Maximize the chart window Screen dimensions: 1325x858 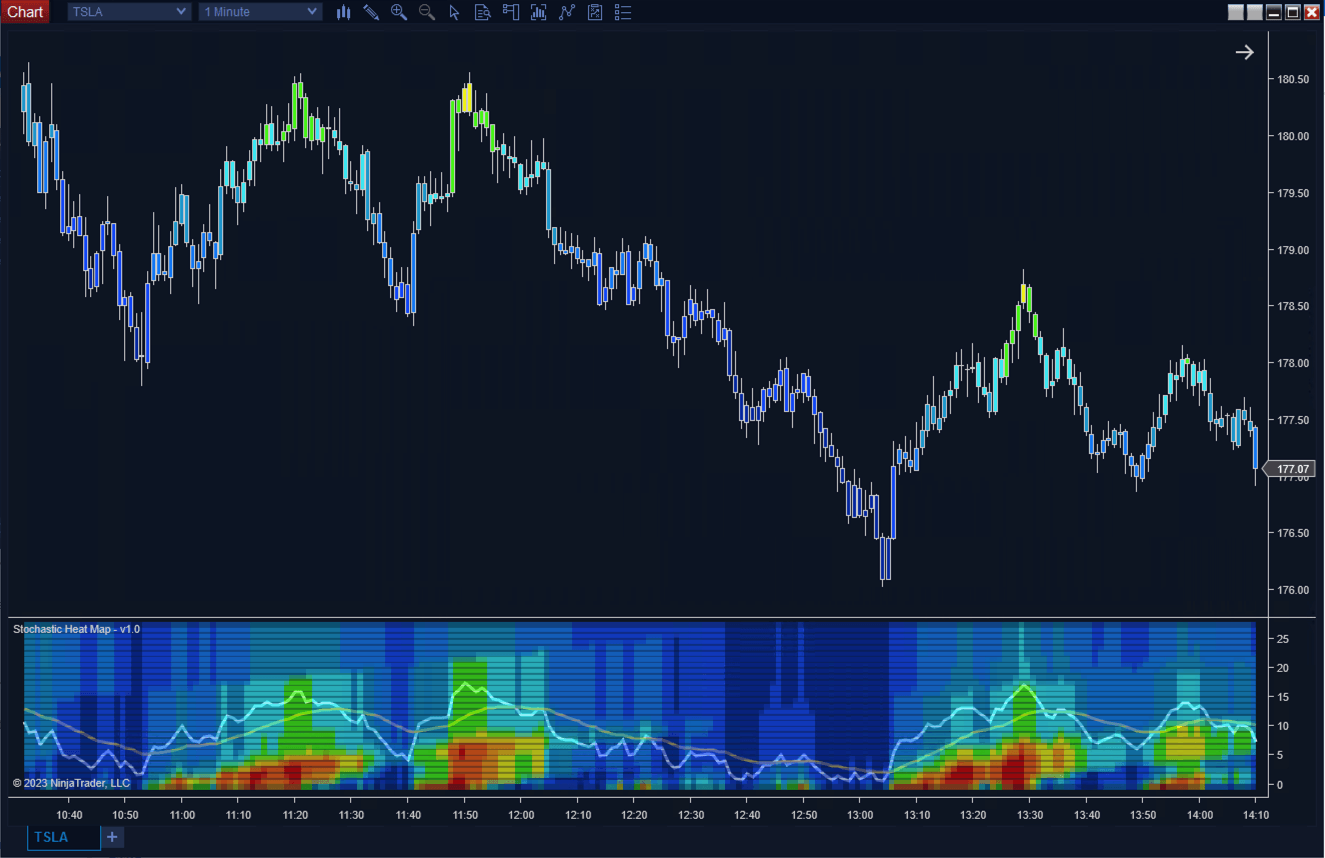1292,12
